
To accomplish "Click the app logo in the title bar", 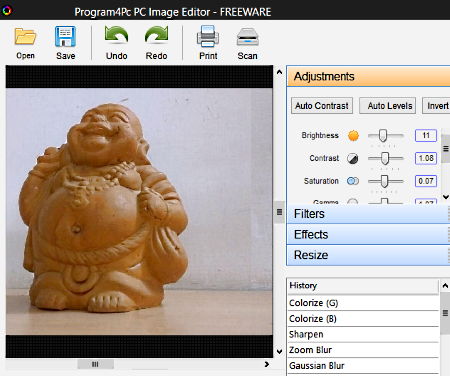I will coord(7,11).
